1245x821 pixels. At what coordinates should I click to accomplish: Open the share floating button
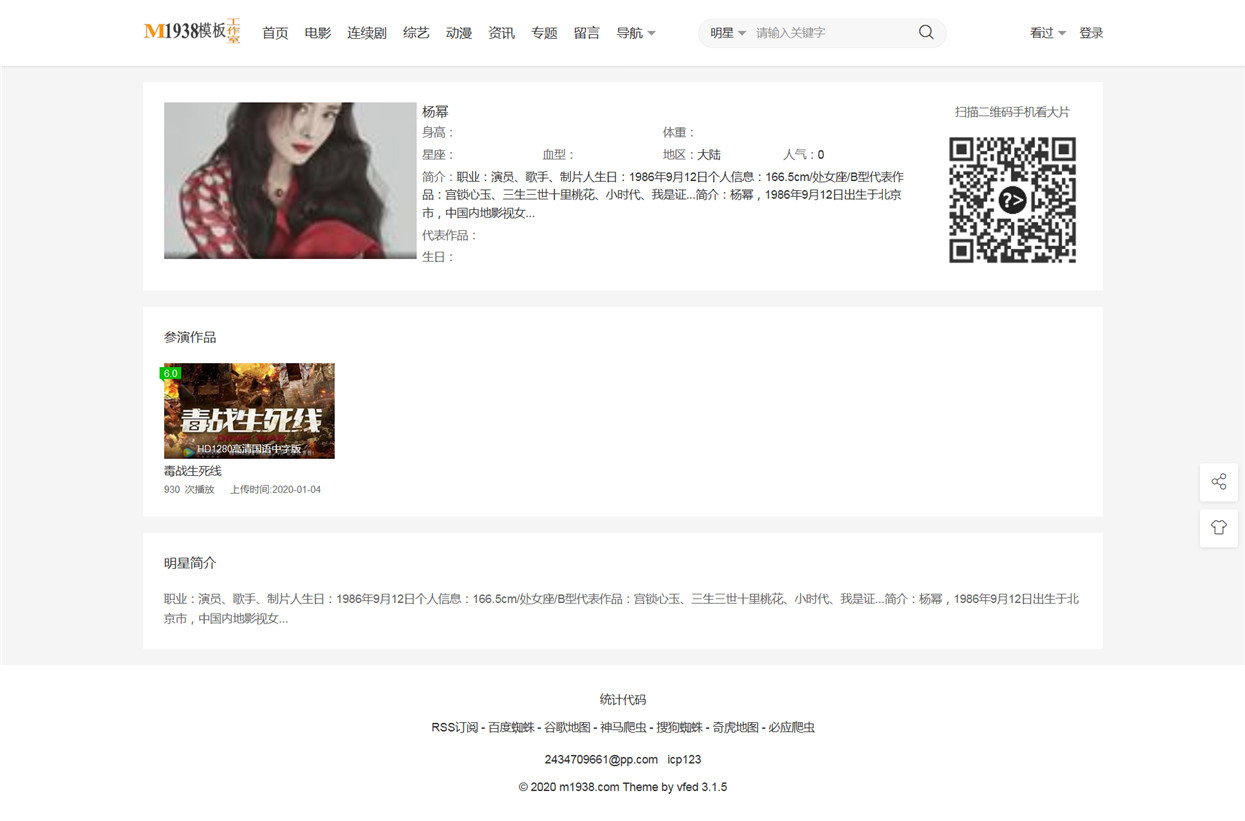(x=1218, y=482)
